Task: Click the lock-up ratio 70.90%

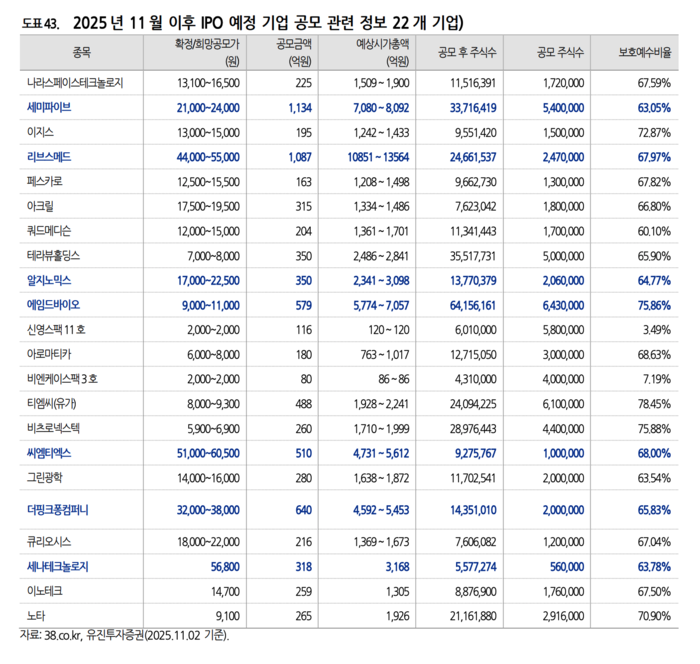Action: point(654,616)
